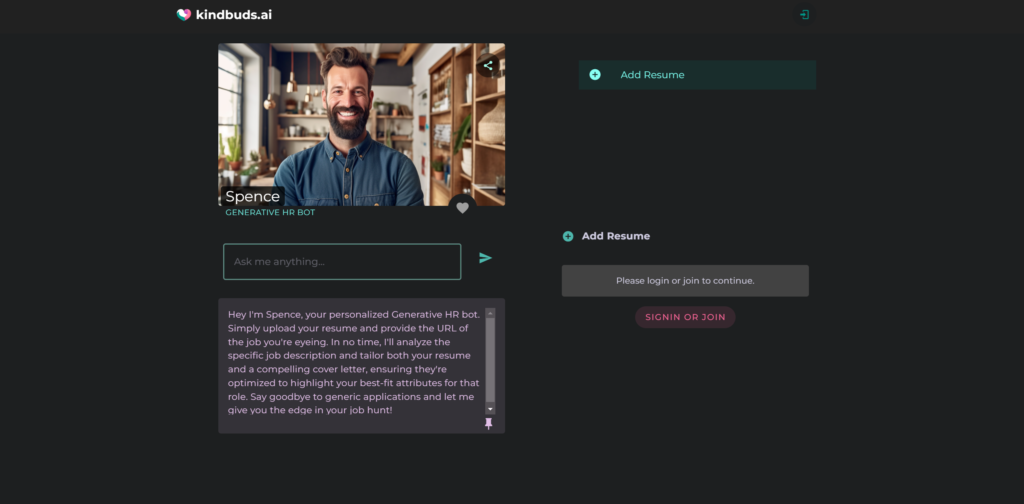1024x504 pixels.
Task: Click the login icon in top bar
Action: 804,15
